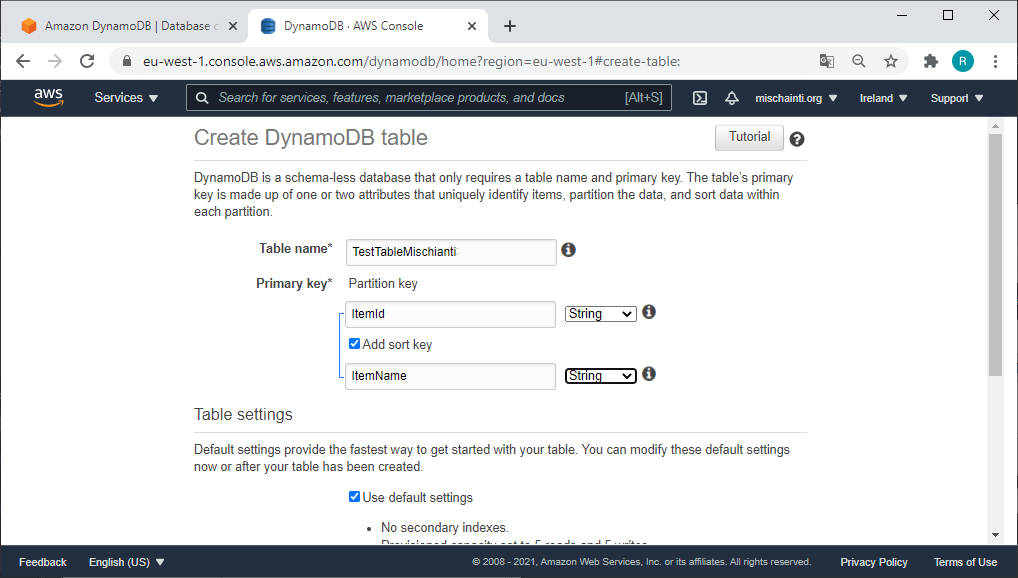Show info icon for partition key type

pos(649,312)
